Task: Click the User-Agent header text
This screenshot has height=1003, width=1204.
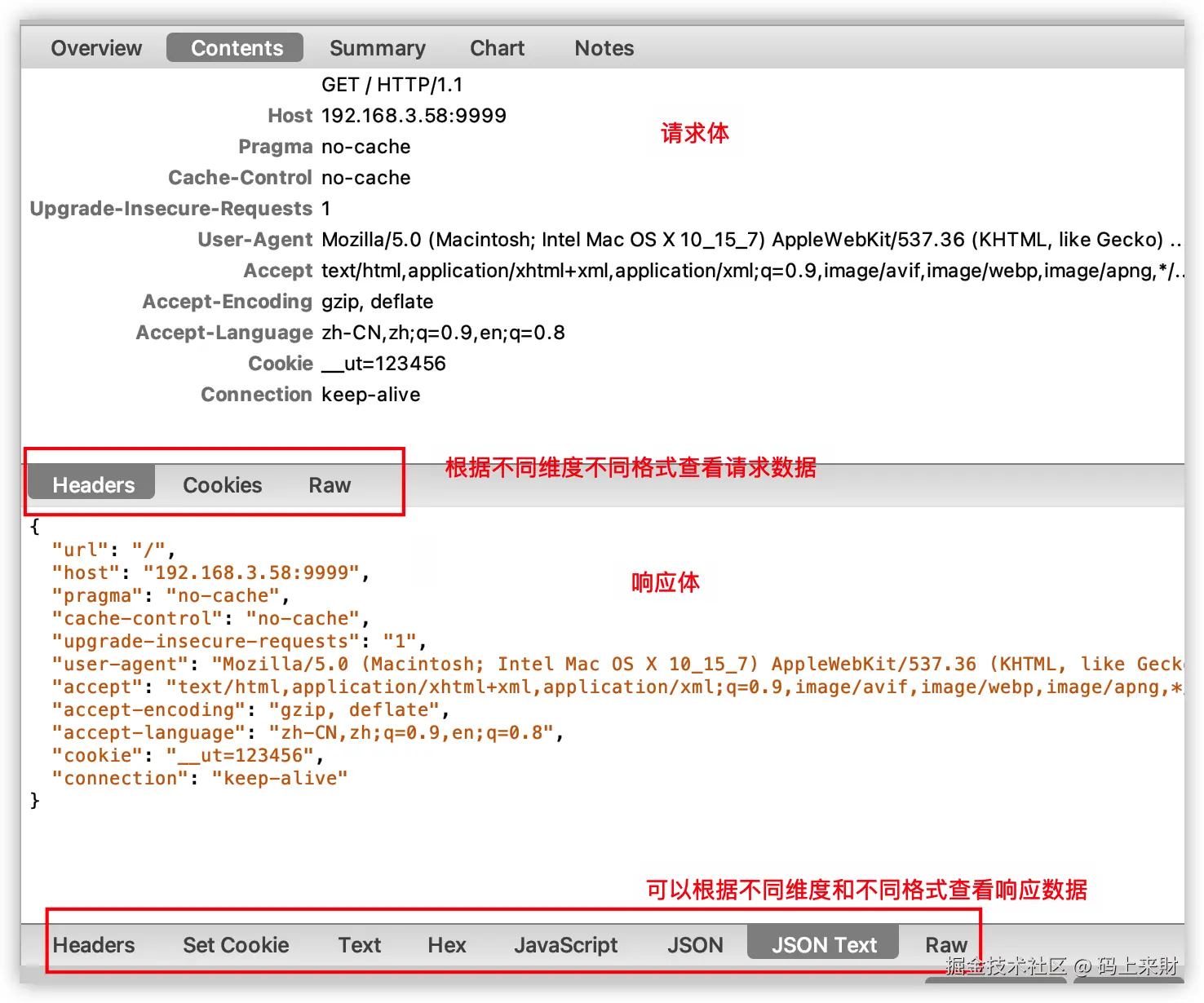Action: (255, 239)
